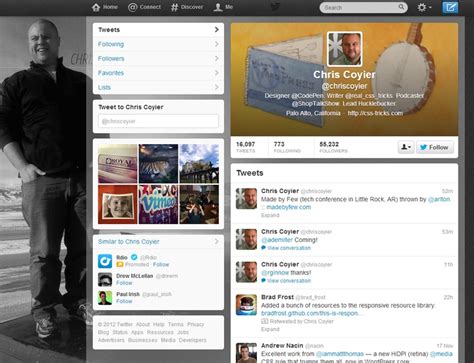
Task: Click Paul Irish's avatar
Action: click(x=105, y=298)
